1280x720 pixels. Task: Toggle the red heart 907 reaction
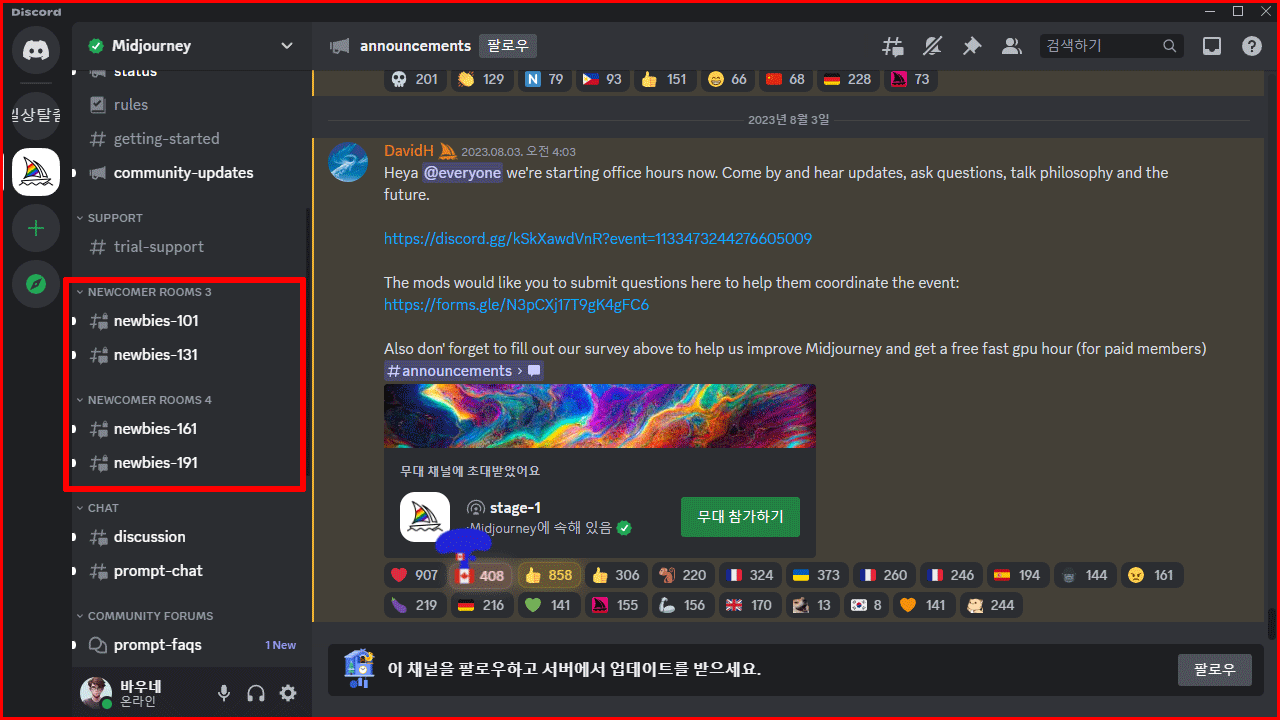tap(415, 575)
